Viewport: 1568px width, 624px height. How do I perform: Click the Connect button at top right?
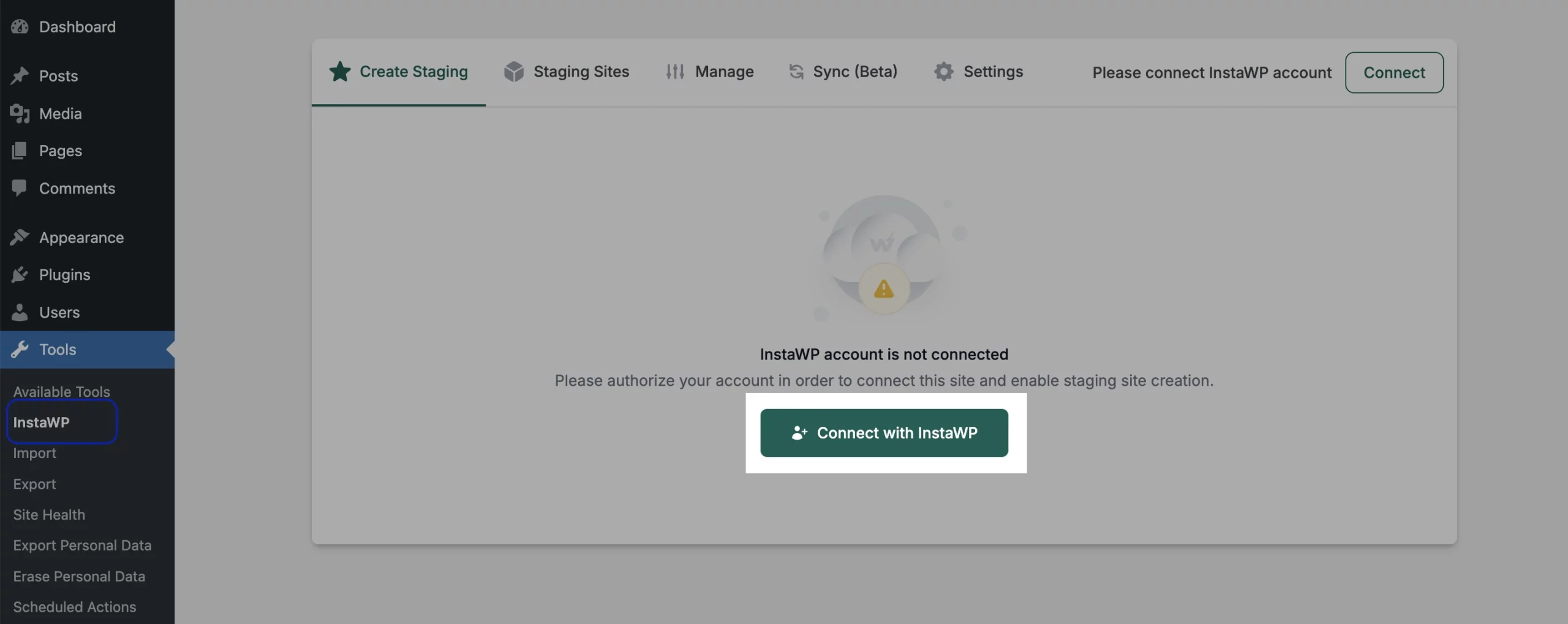click(1394, 72)
